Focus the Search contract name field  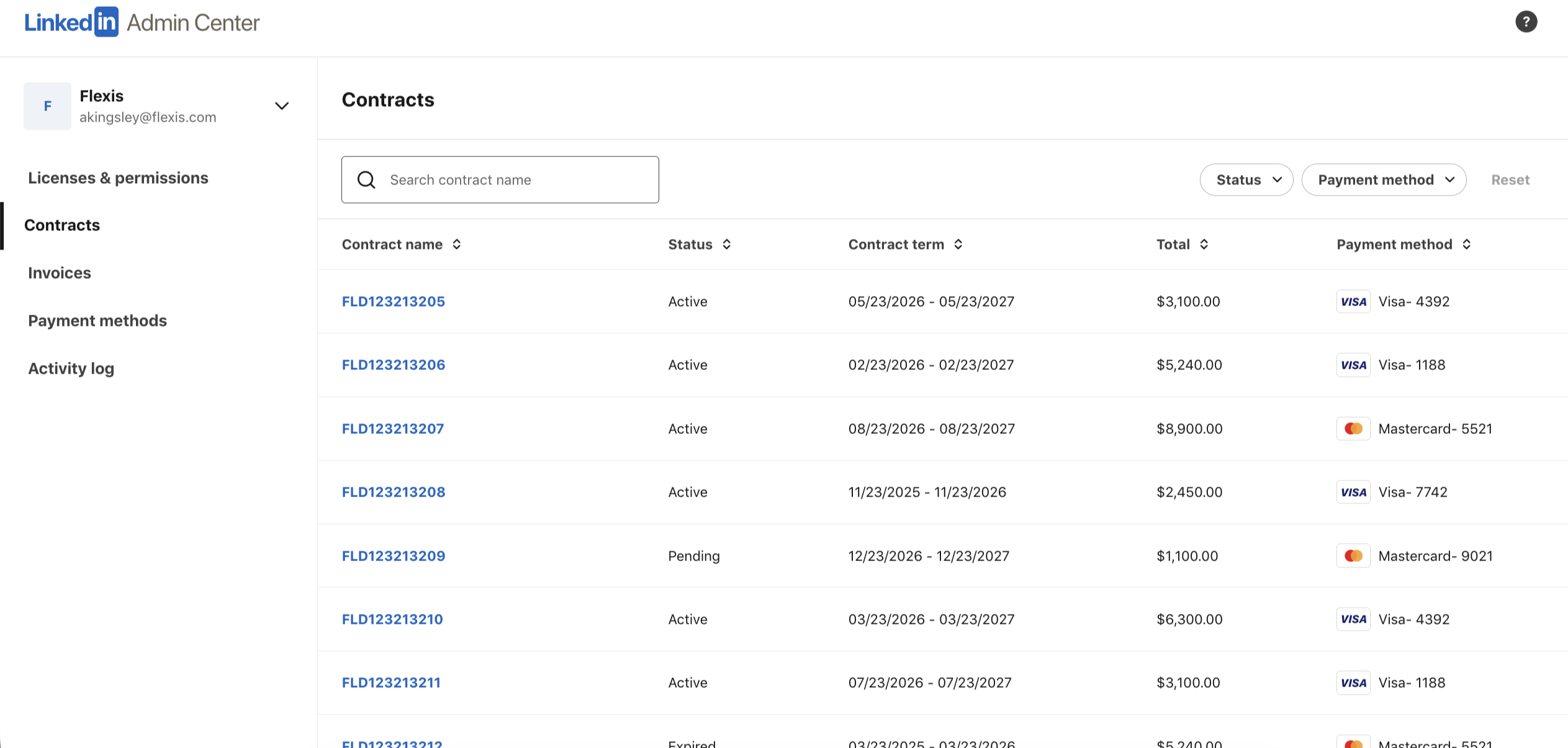tap(500, 180)
